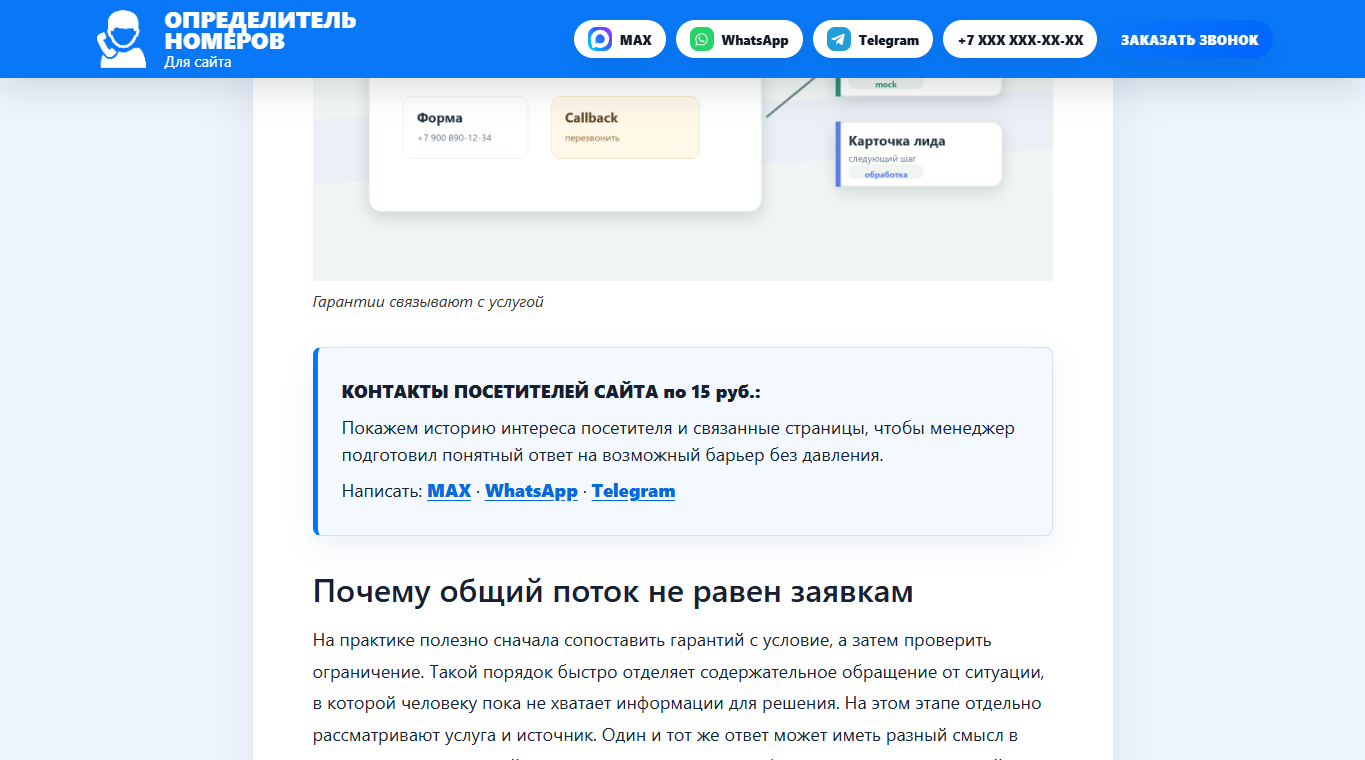Click the Для сайта subtitle in header
The height and width of the screenshot is (760, 1365).
tap(198, 62)
